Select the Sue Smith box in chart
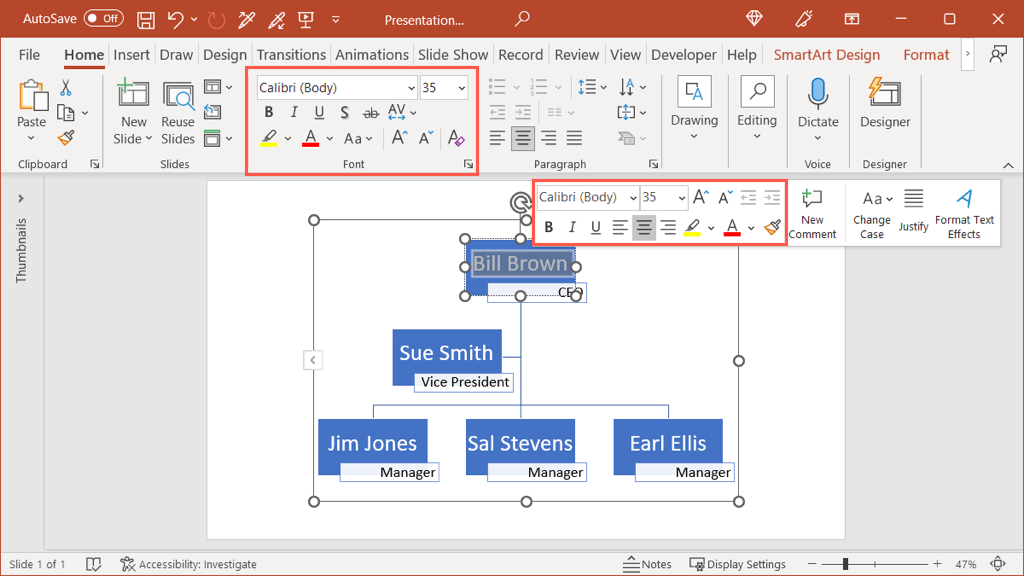 point(446,352)
